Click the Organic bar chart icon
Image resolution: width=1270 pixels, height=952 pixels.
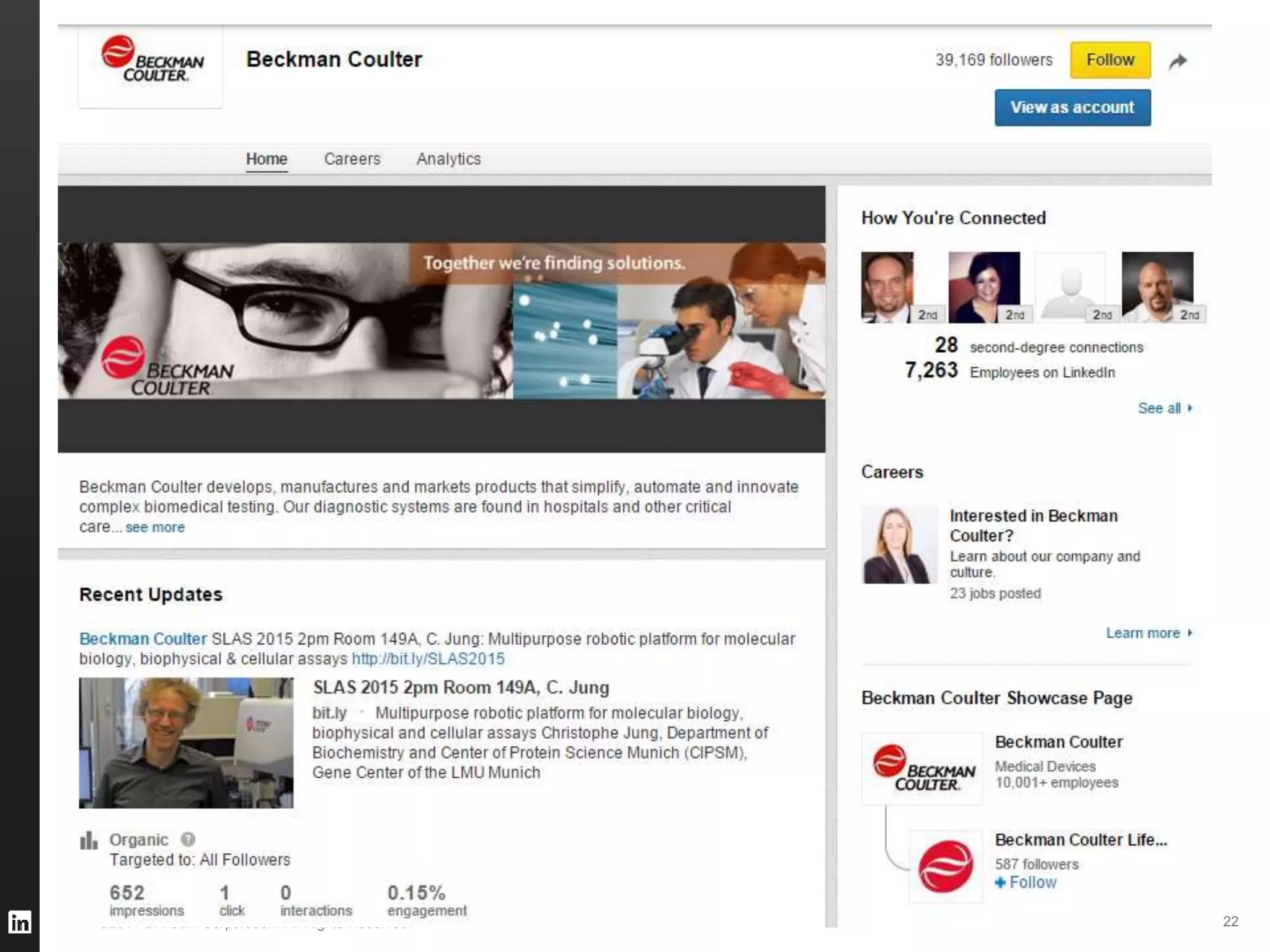(x=89, y=840)
